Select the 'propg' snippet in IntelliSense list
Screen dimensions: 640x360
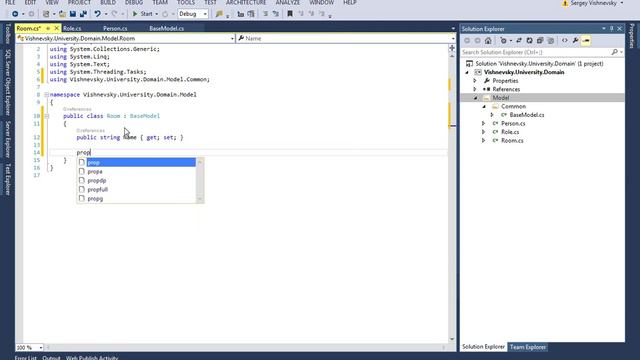137,198
